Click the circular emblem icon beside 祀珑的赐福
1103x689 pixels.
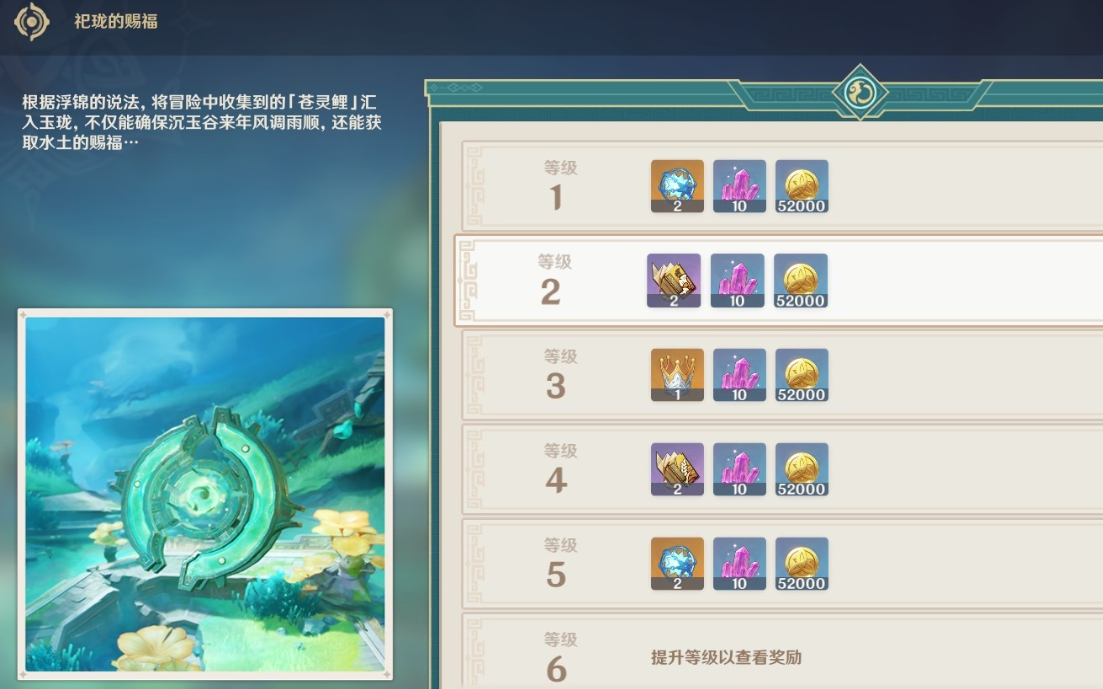[32, 22]
